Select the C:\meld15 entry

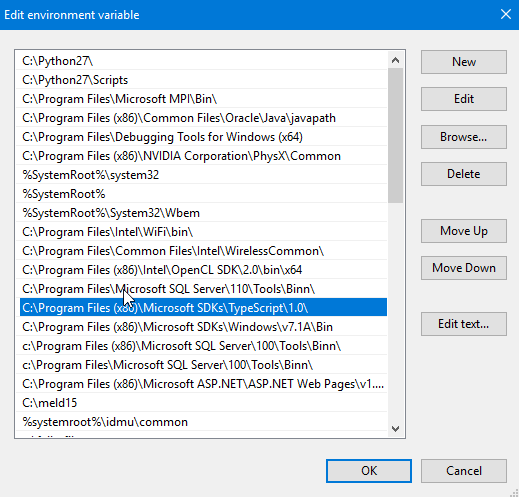203,403
